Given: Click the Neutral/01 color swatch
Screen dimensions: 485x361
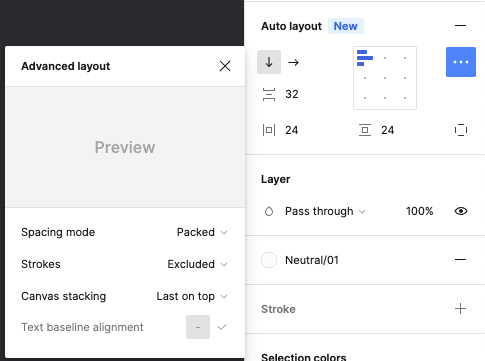Looking at the screenshot, I should (x=269, y=260).
